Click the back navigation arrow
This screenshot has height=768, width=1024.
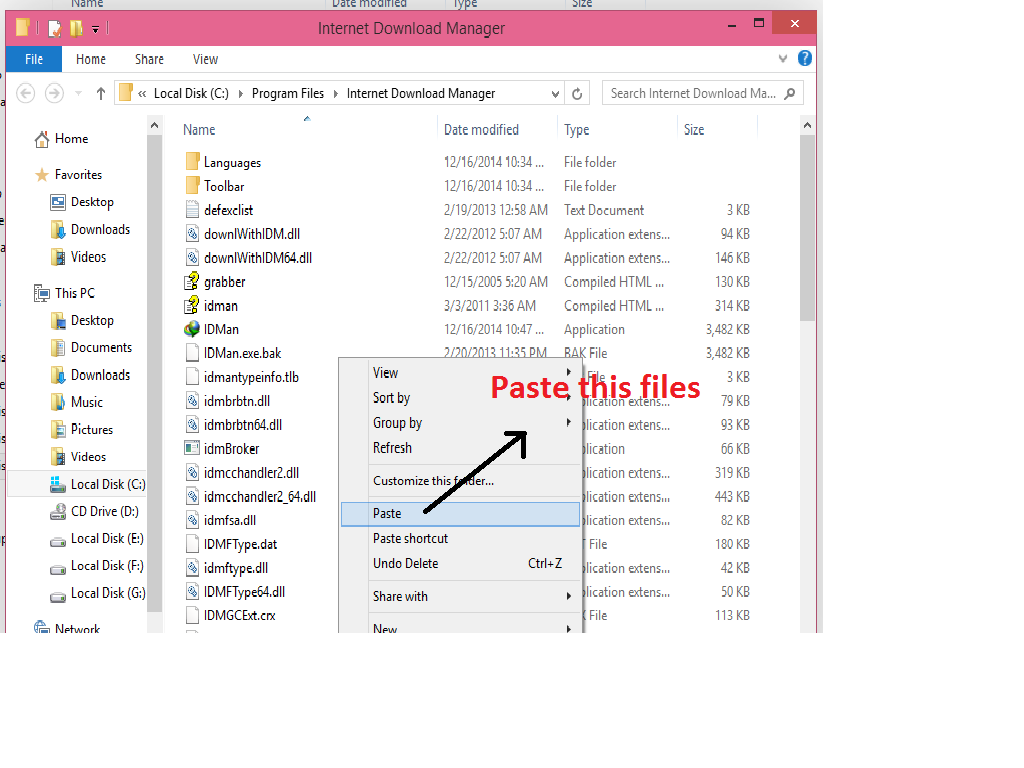click(x=25, y=93)
